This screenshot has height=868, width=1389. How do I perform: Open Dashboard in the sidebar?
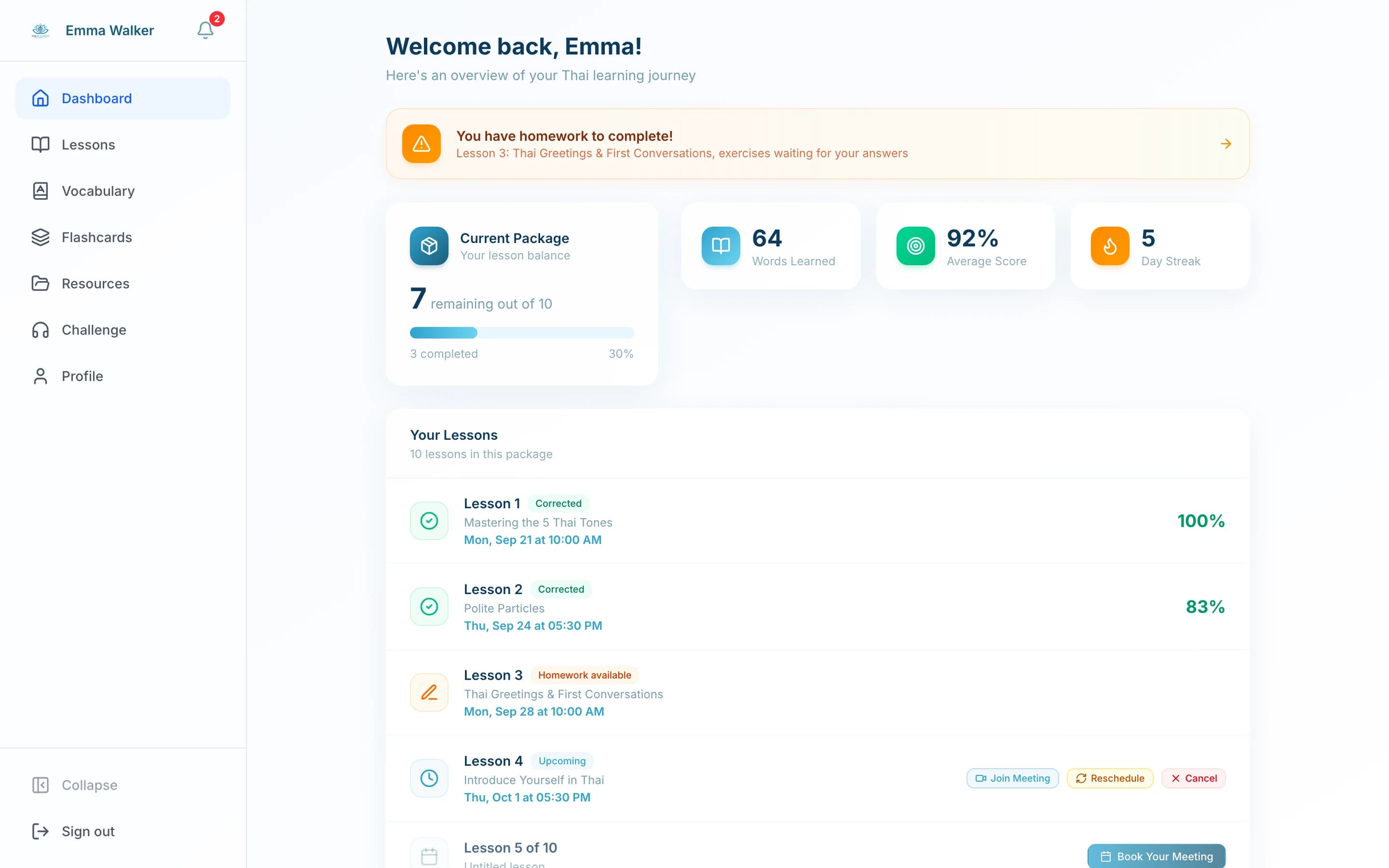point(123,98)
